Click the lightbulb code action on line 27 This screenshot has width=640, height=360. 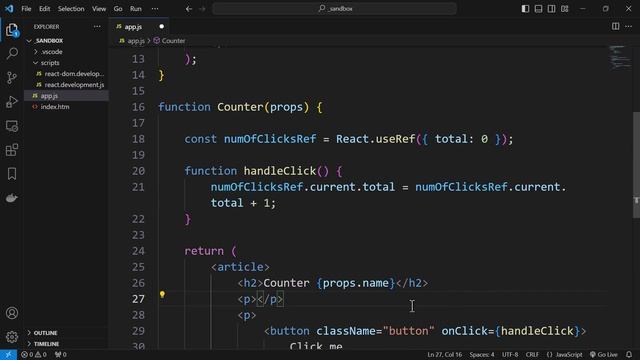coord(162,294)
